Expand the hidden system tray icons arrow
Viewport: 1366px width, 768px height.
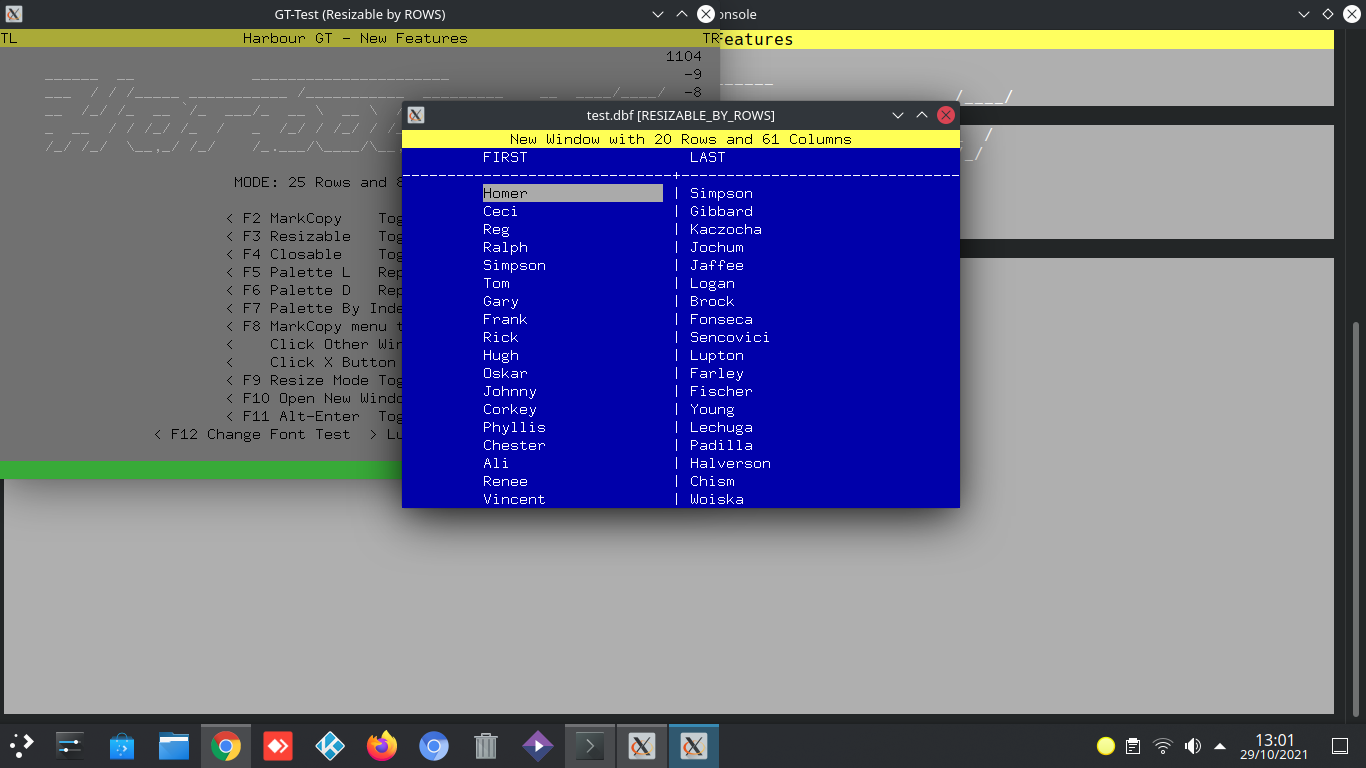point(1220,746)
